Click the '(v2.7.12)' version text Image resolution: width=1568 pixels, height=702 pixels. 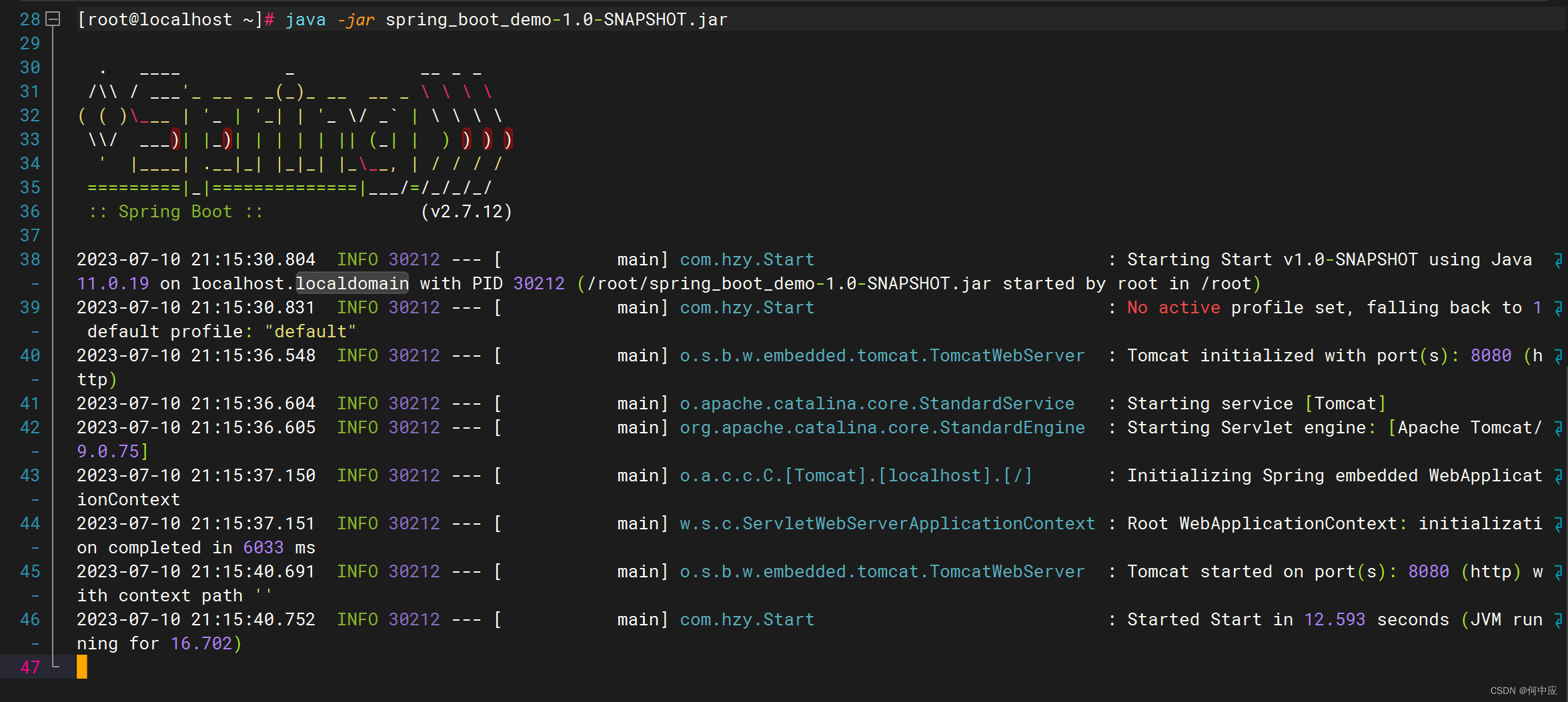click(x=466, y=211)
